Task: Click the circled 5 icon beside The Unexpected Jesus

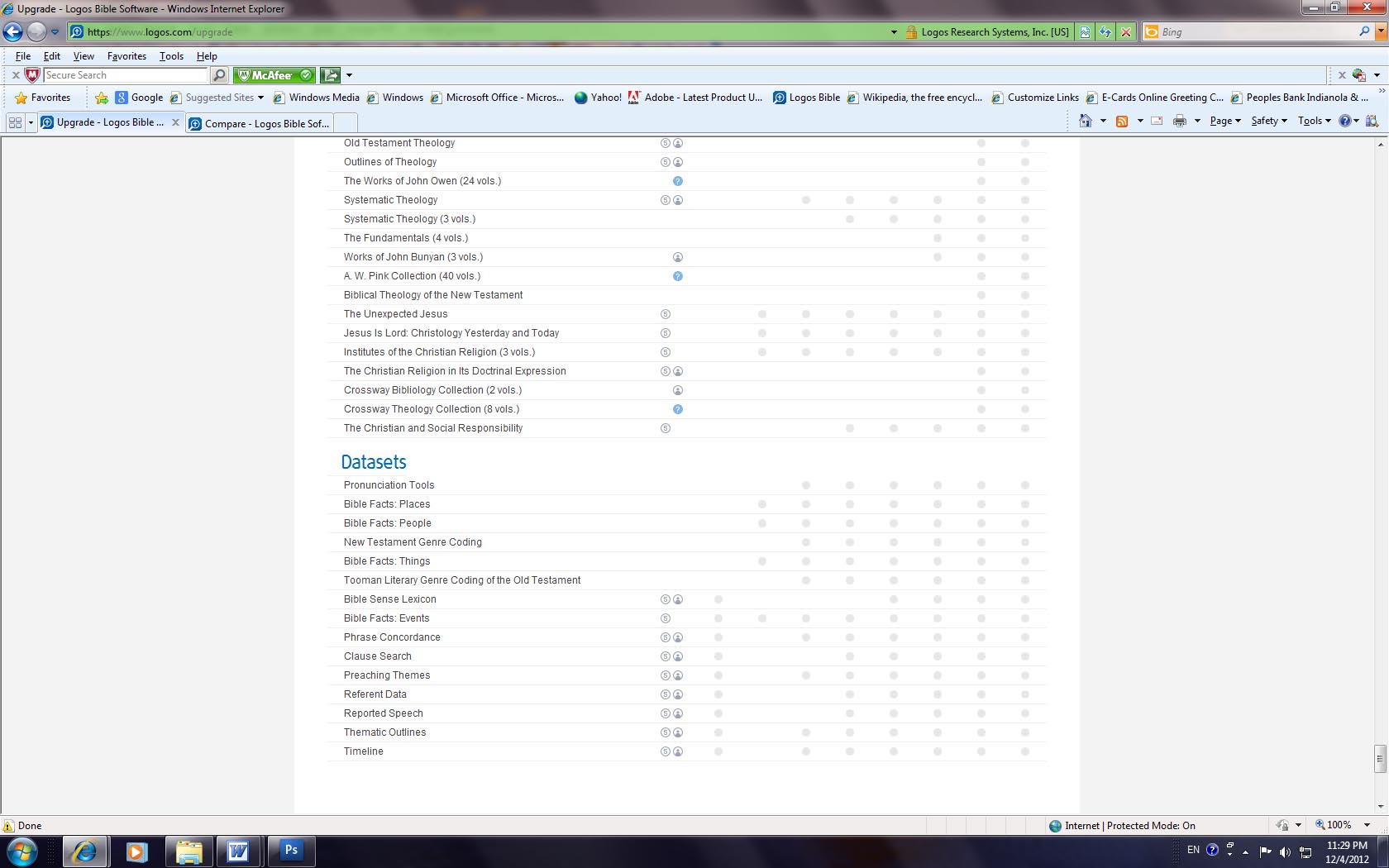Action: (665, 314)
